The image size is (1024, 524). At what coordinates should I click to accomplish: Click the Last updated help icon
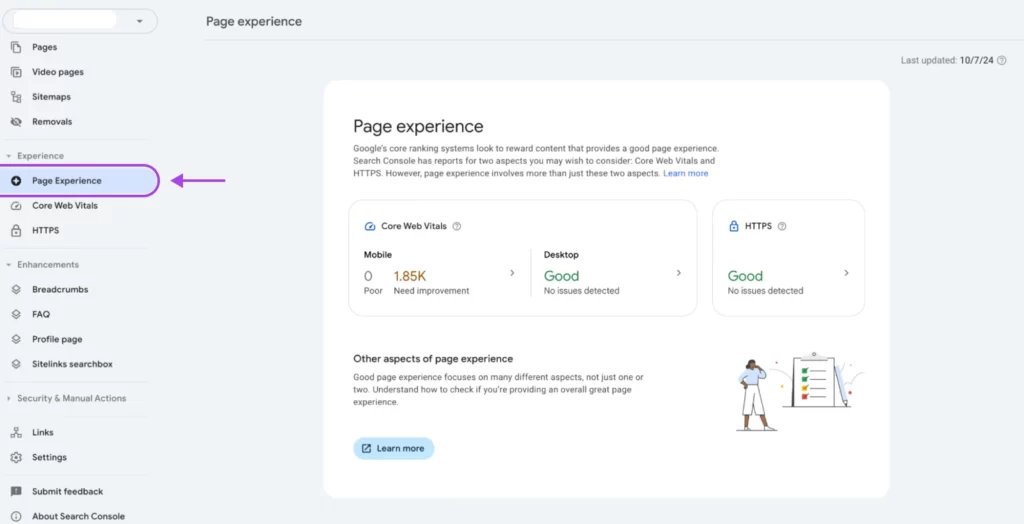coord(1002,60)
